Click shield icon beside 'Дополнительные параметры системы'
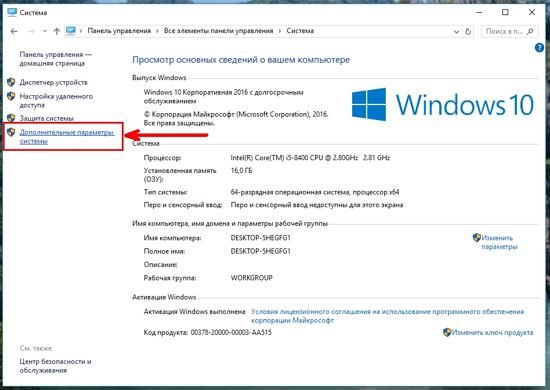 [11, 132]
